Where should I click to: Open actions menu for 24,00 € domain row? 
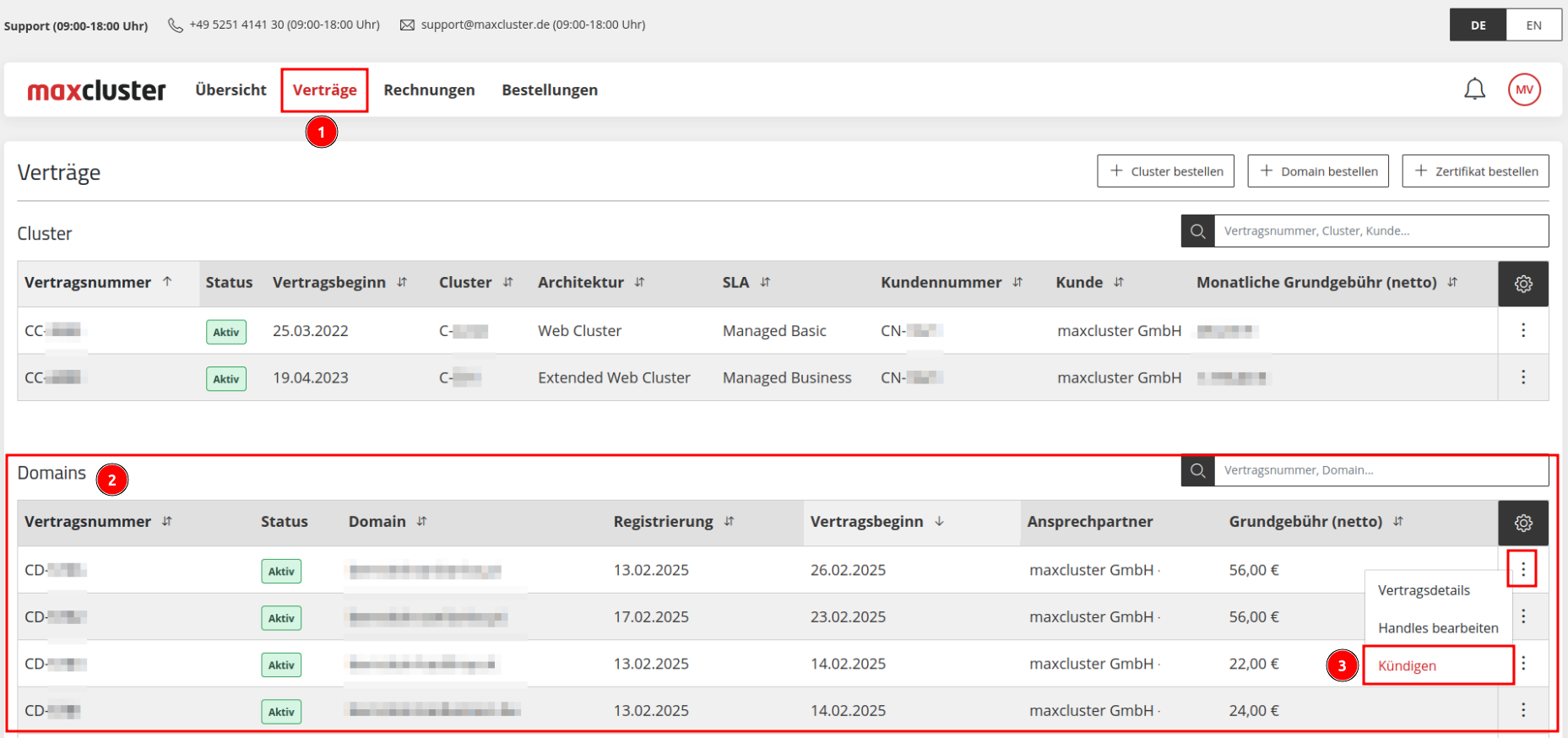(x=1523, y=710)
